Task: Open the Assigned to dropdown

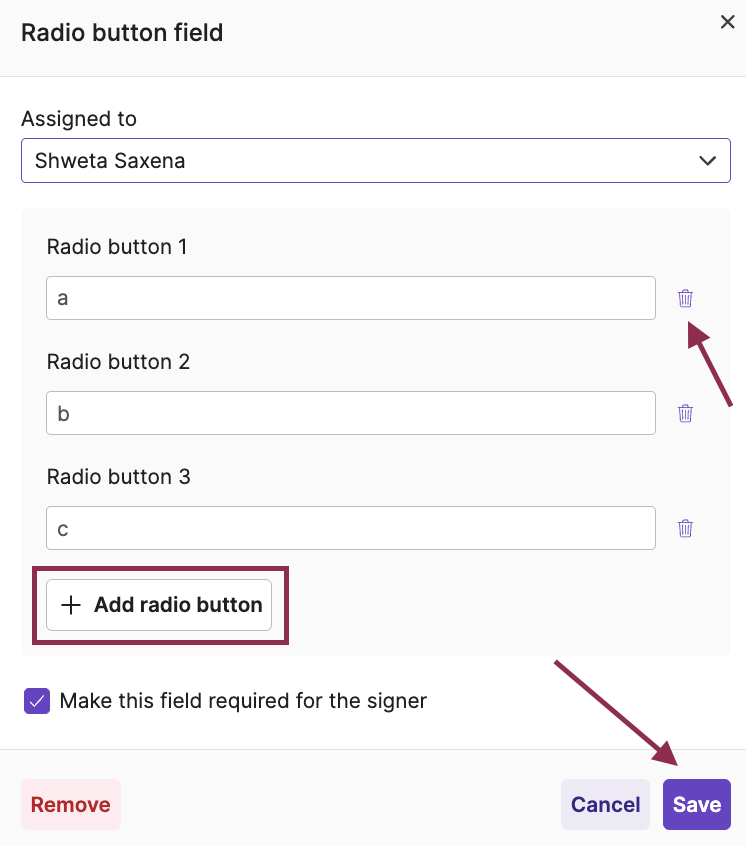Action: point(375,160)
